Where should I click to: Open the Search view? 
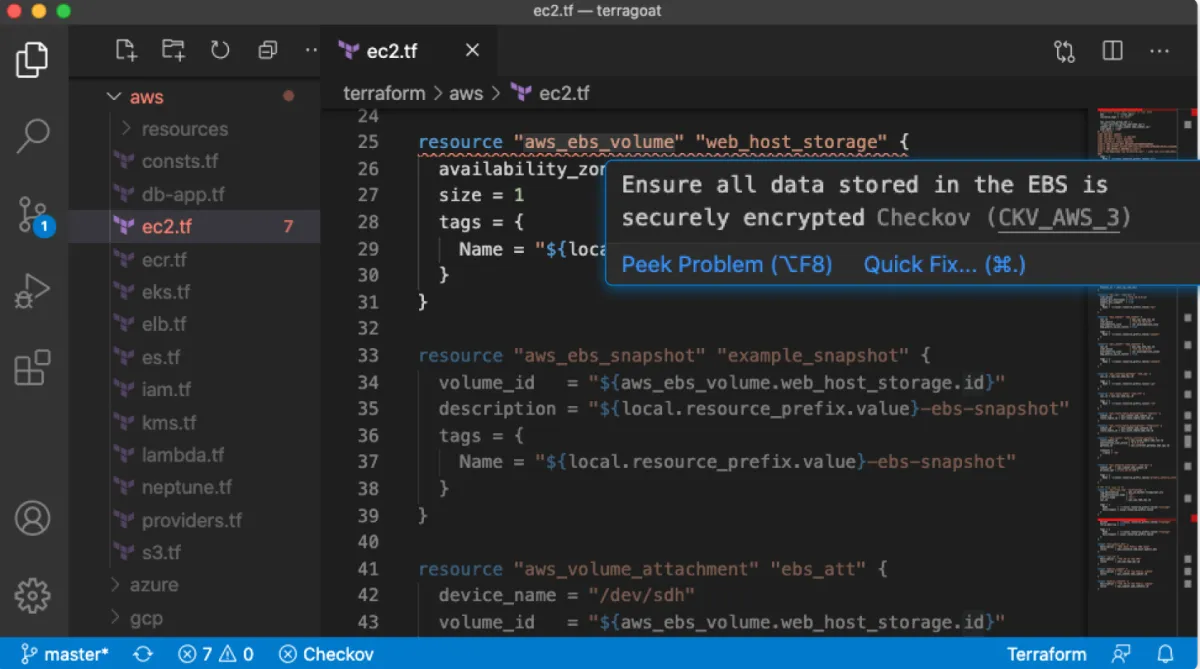tap(32, 136)
